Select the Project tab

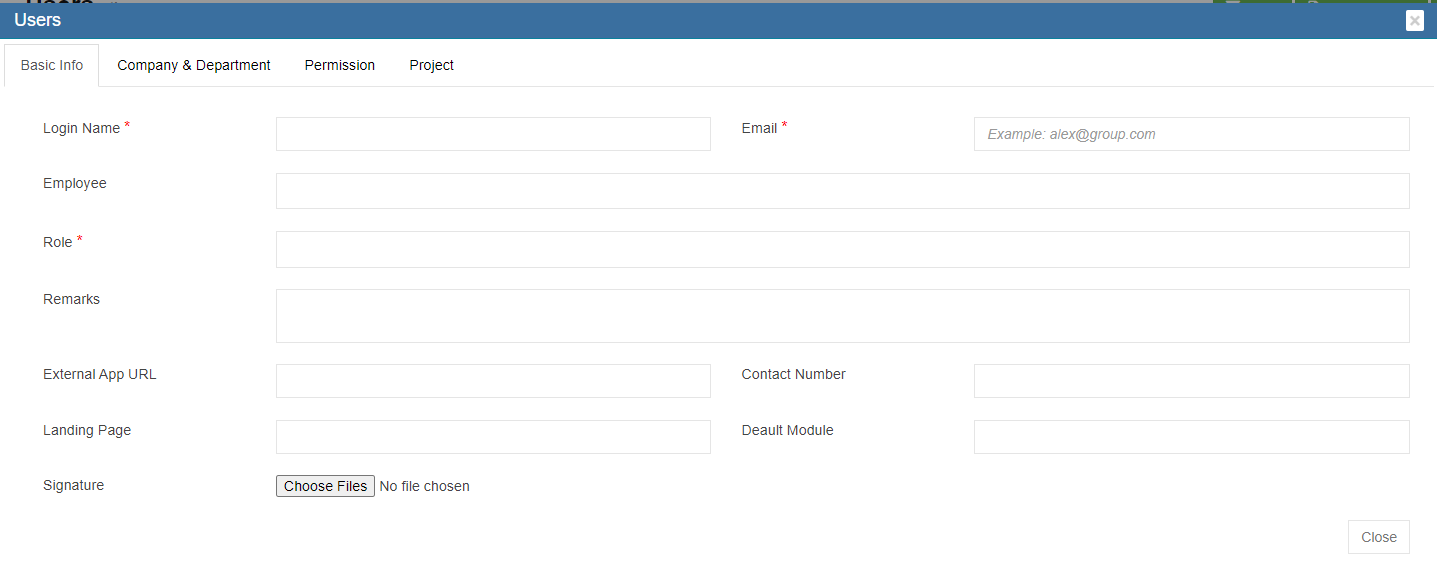[x=431, y=65]
